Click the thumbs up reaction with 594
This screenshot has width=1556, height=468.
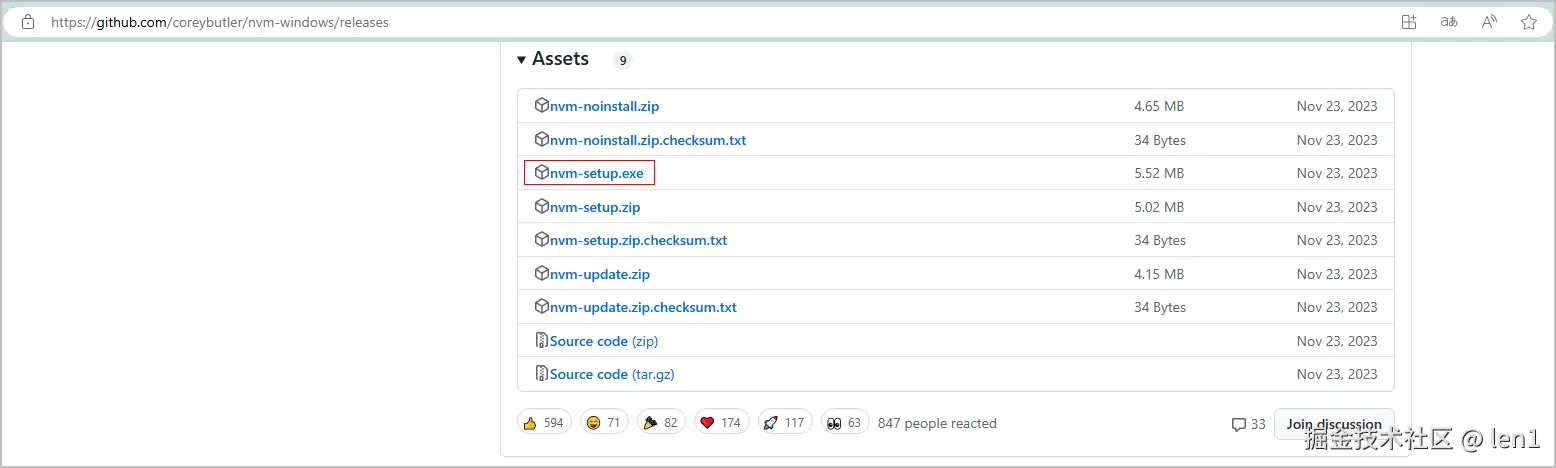(x=544, y=423)
